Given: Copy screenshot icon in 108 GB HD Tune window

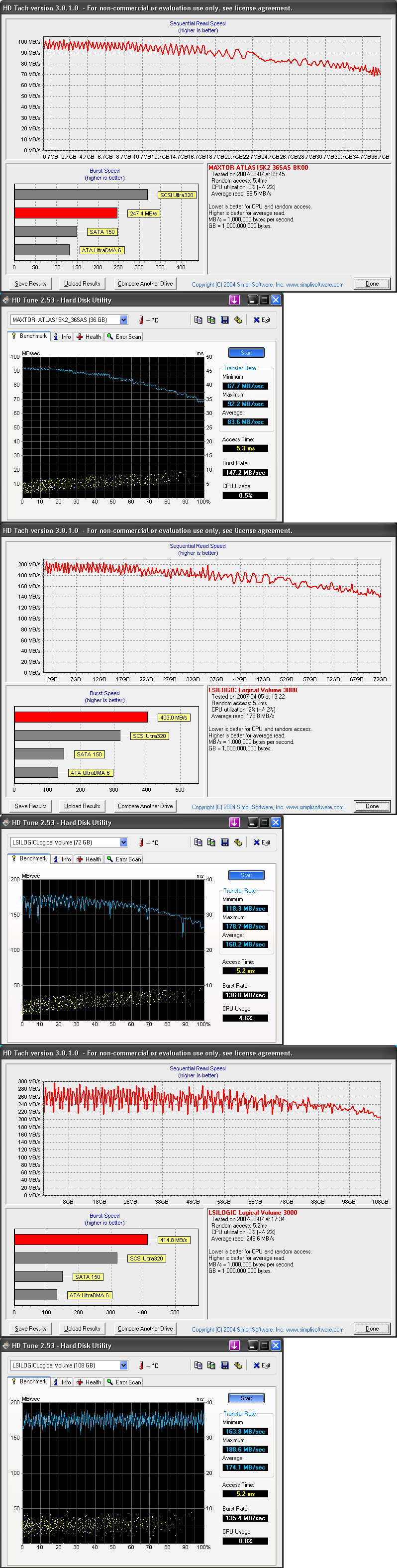Looking at the screenshot, I should [211, 1364].
